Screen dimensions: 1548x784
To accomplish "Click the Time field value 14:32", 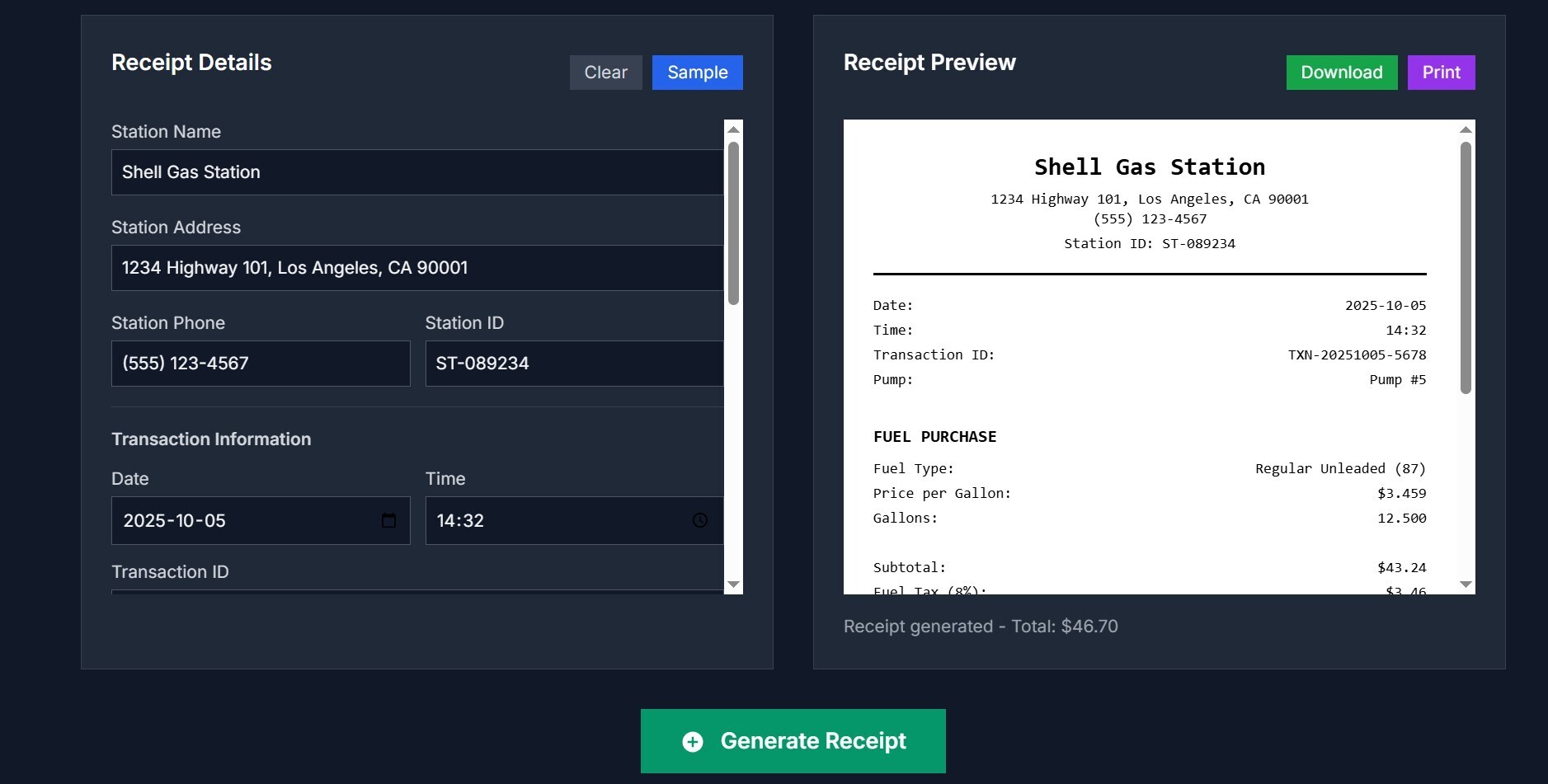I will 460,521.
